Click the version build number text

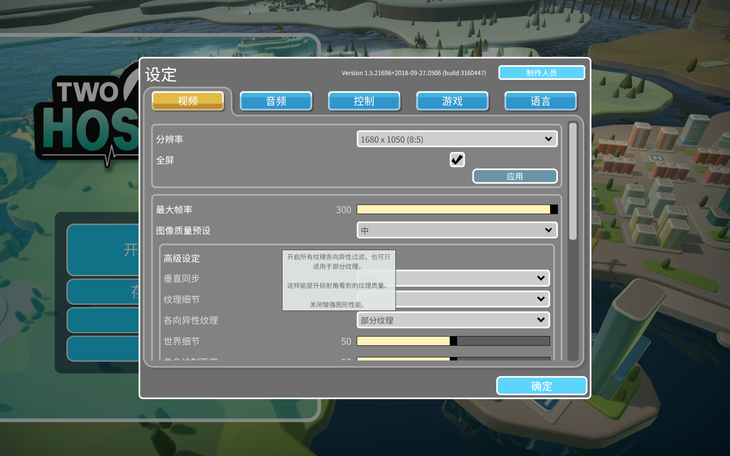(414, 73)
